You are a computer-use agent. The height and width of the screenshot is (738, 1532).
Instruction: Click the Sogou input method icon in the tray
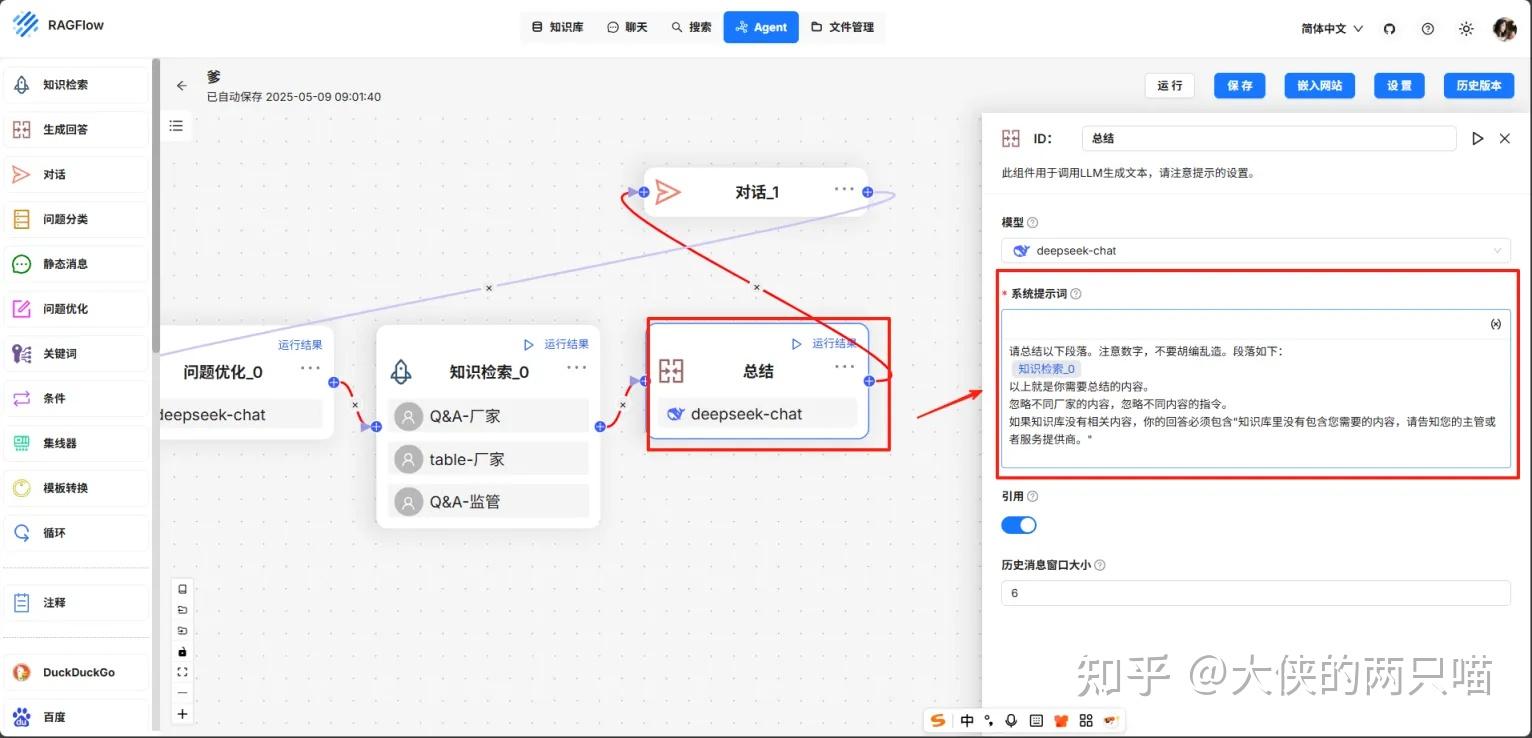click(938, 720)
